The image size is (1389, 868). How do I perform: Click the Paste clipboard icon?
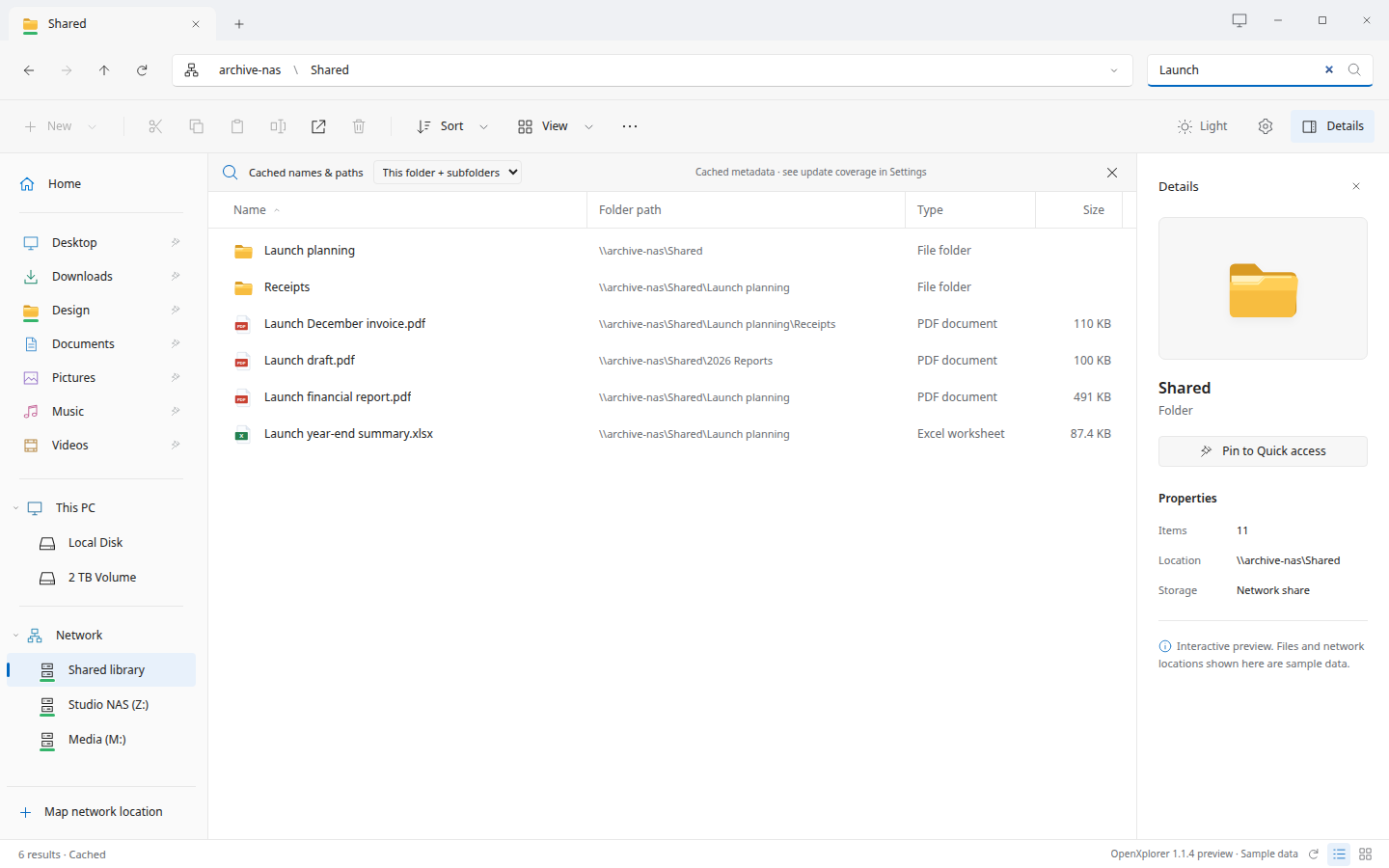click(x=237, y=126)
